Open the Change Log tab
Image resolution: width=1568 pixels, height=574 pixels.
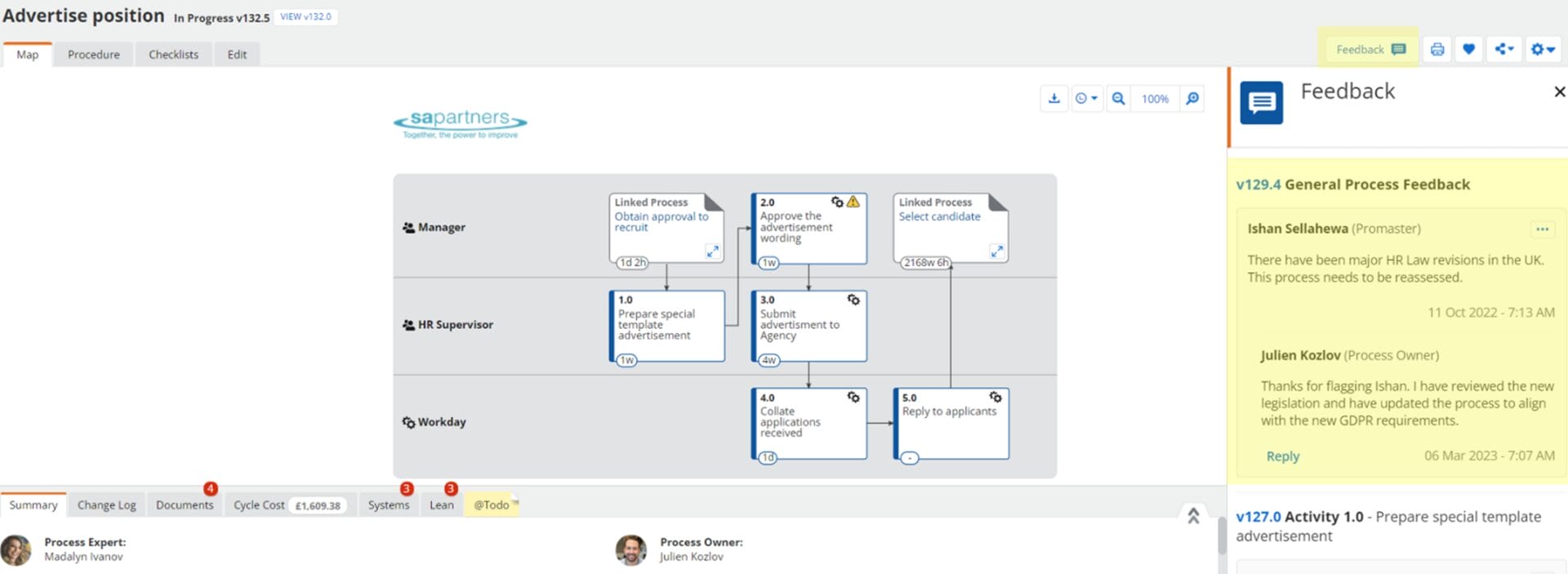106,505
